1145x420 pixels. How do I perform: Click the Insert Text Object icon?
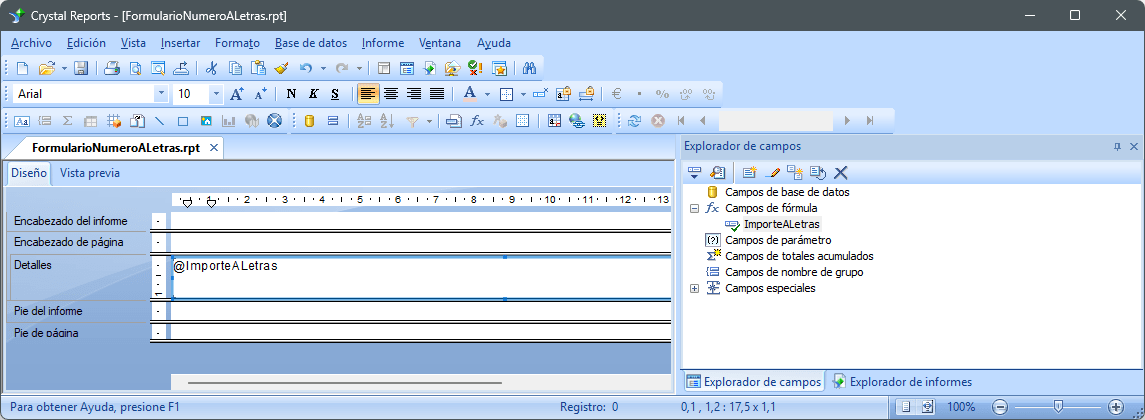[x=21, y=121]
